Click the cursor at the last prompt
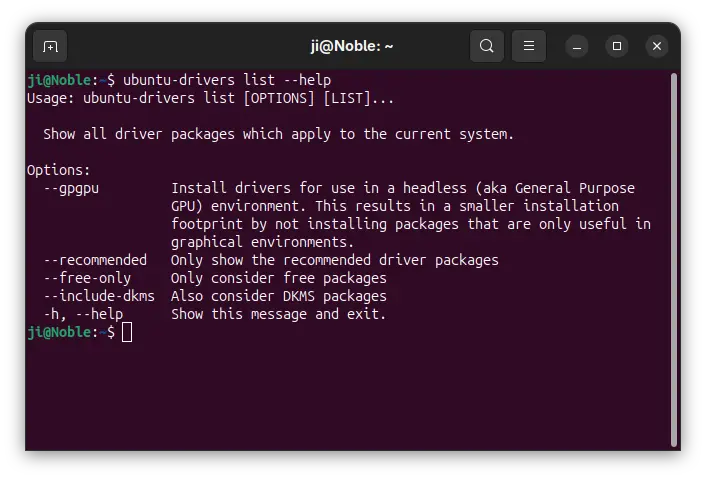The width and height of the screenshot is (706, 479). point(127,332)
